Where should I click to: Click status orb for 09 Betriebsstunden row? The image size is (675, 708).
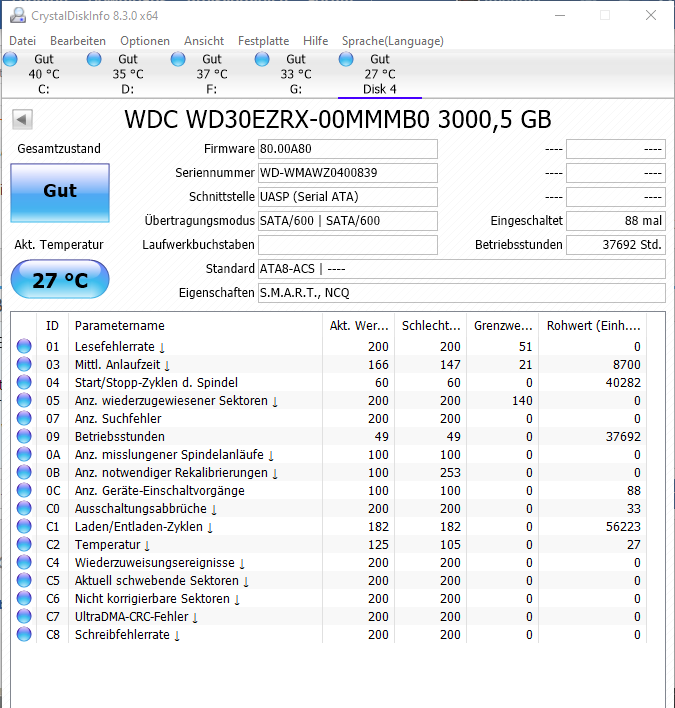pyautogui.click(x=24, y=436)
